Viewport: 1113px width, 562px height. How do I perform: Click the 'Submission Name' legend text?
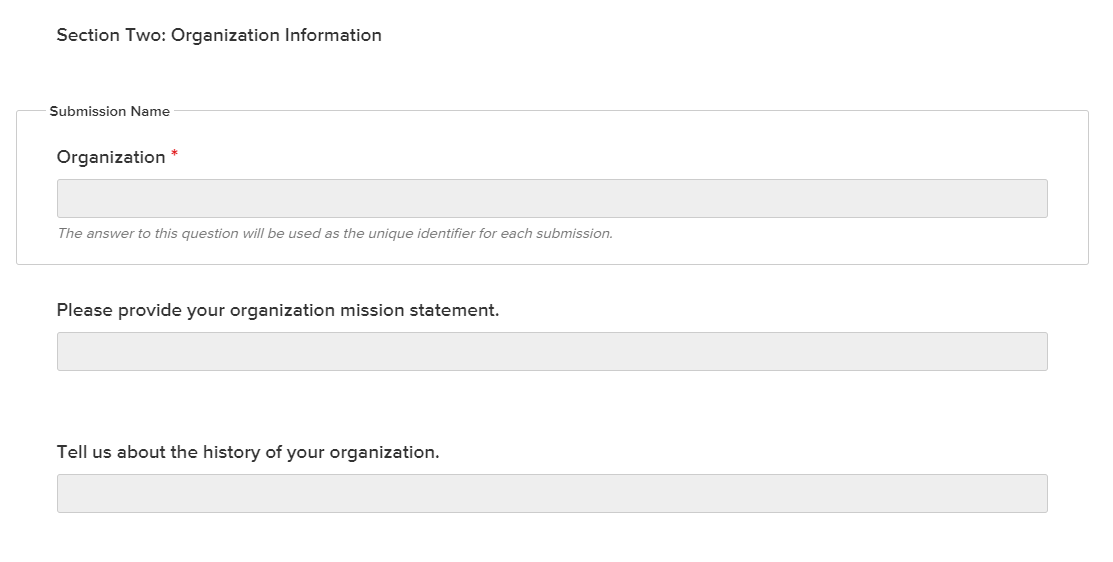[110, 111]
